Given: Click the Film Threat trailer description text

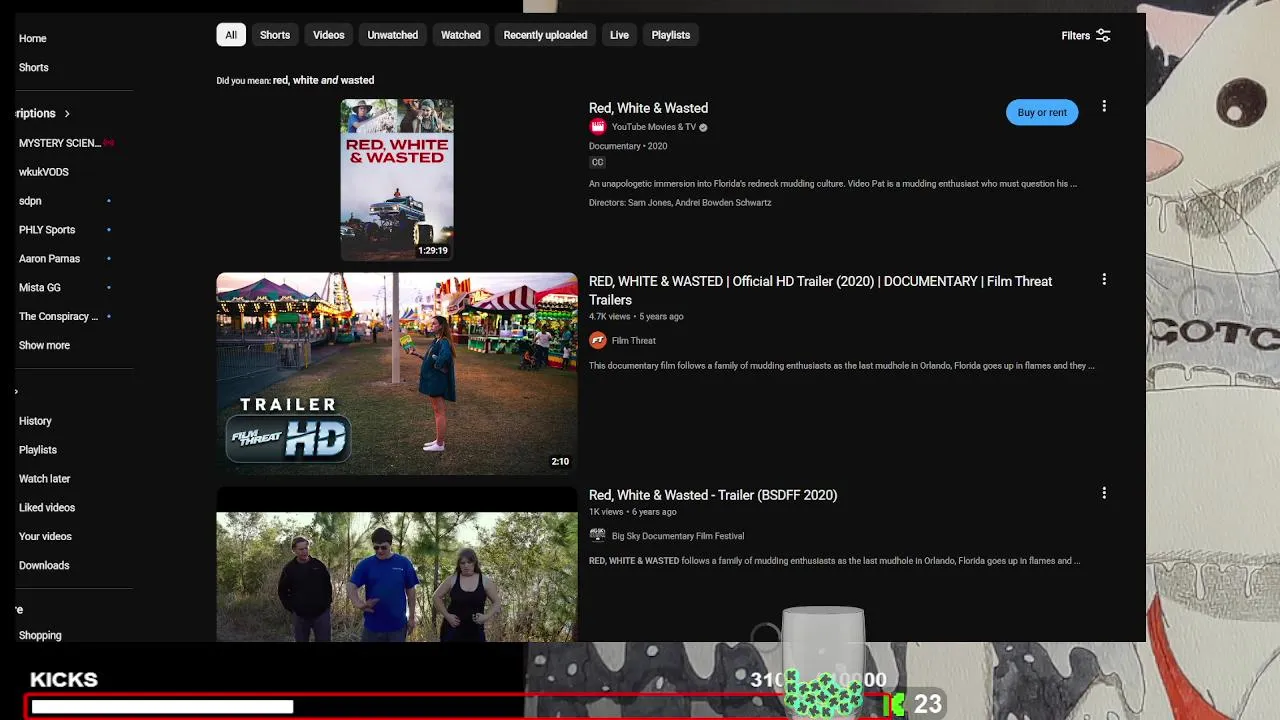Looking at the screenshot, I should (x=841, y=366).
